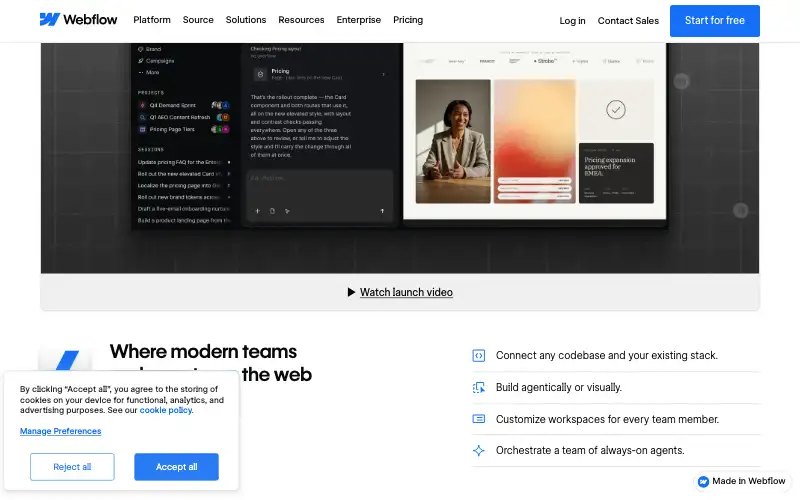Screen dimensions: 800x500
Task: Click the attach file icon in the chat input
Action: (x=272, y=211)
